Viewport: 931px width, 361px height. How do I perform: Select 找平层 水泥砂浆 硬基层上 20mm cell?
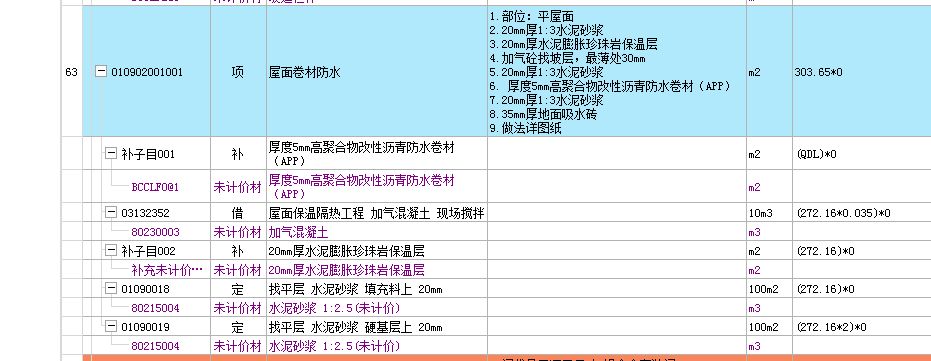click(377, 327)
